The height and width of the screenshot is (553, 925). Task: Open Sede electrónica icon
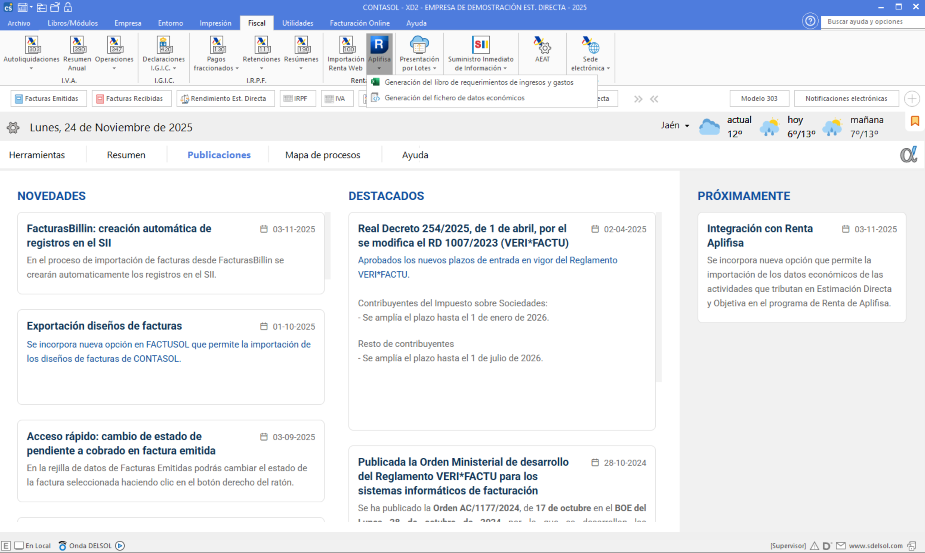[590, 45]
